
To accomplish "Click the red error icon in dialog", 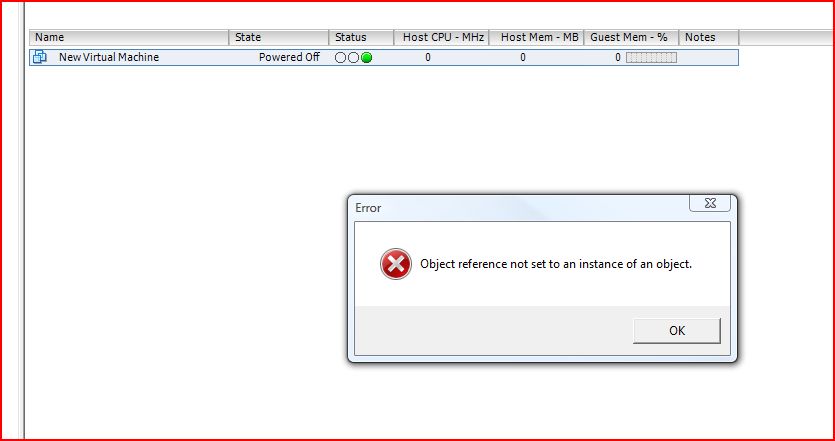I will (396, 264).
